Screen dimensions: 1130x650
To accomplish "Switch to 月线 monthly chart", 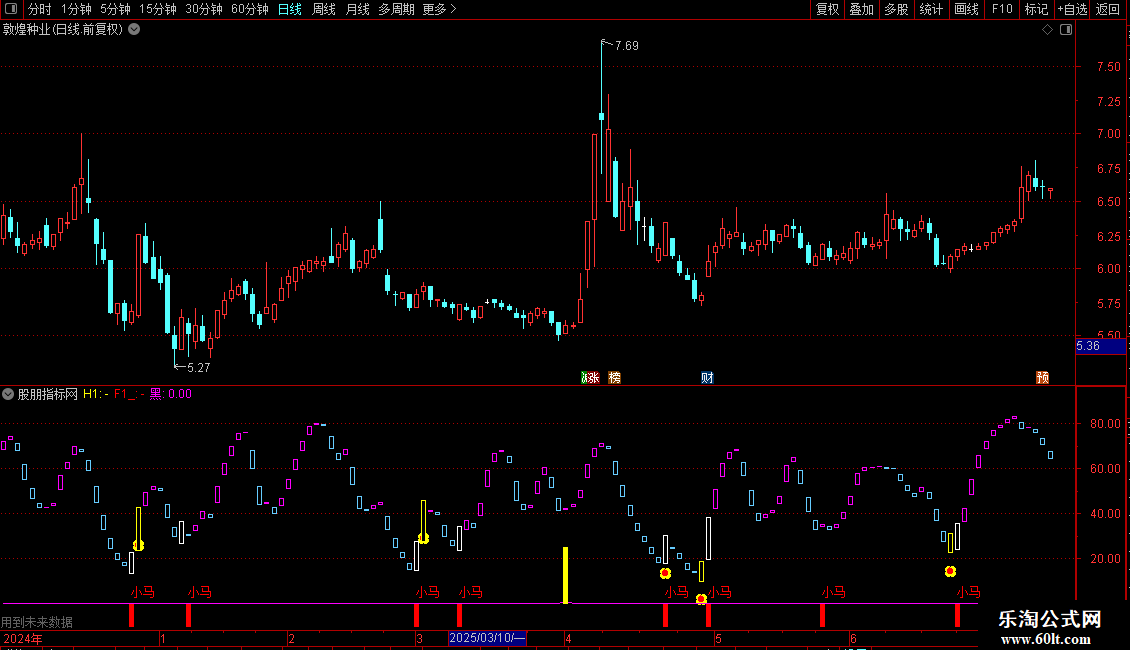I will [357, 9].
